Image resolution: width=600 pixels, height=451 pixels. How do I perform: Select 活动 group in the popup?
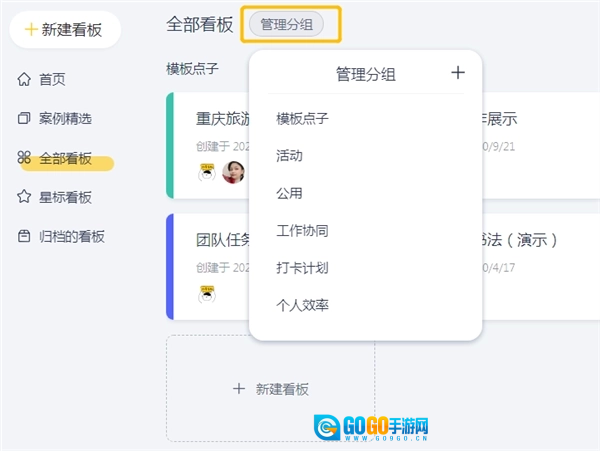(289, 156)
